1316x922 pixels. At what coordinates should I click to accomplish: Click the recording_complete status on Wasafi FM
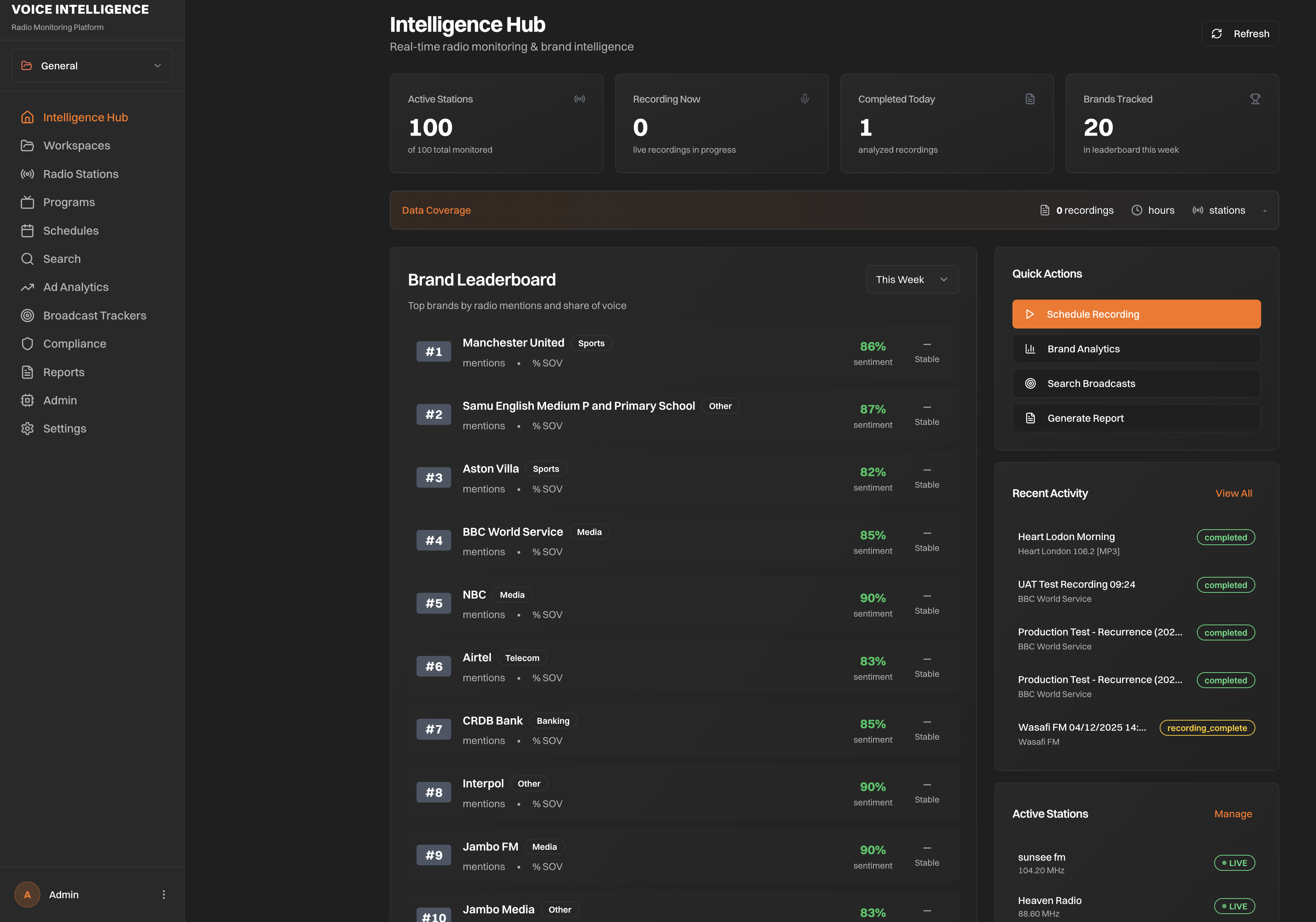click(x=1207, y=728)
